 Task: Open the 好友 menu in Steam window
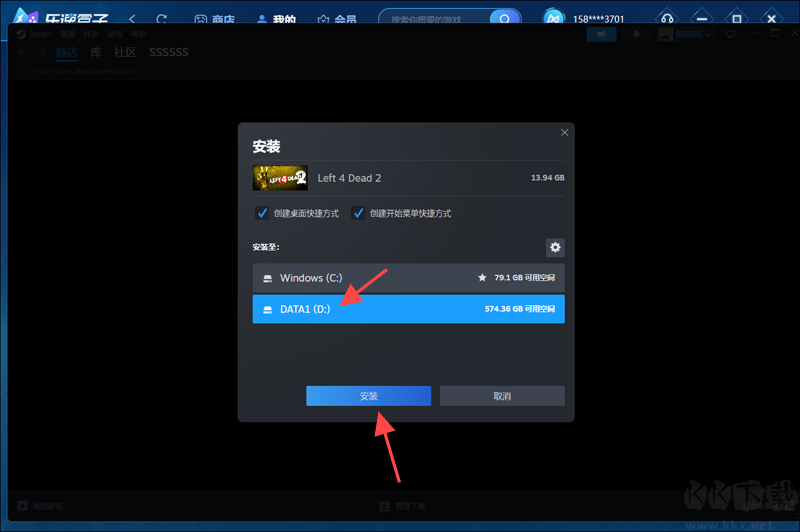pos(91,34)
